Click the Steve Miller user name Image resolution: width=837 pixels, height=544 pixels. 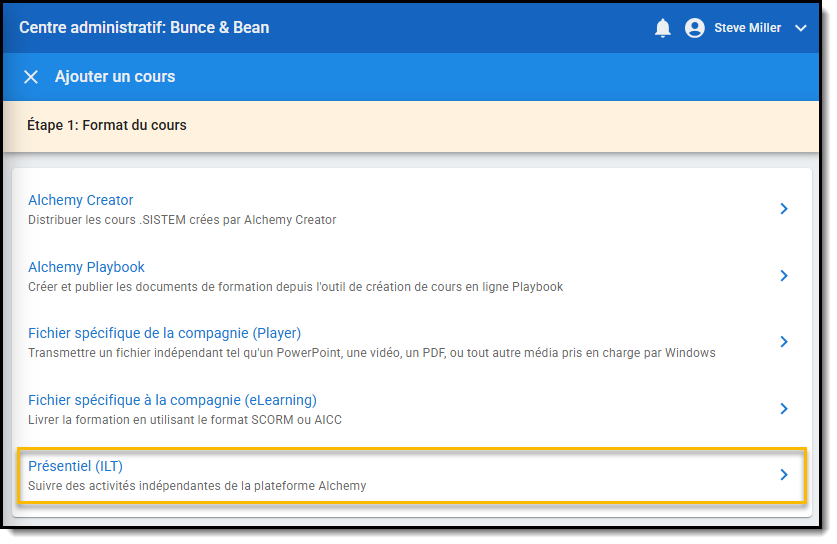pyautogui.click(x=747, y=28)
